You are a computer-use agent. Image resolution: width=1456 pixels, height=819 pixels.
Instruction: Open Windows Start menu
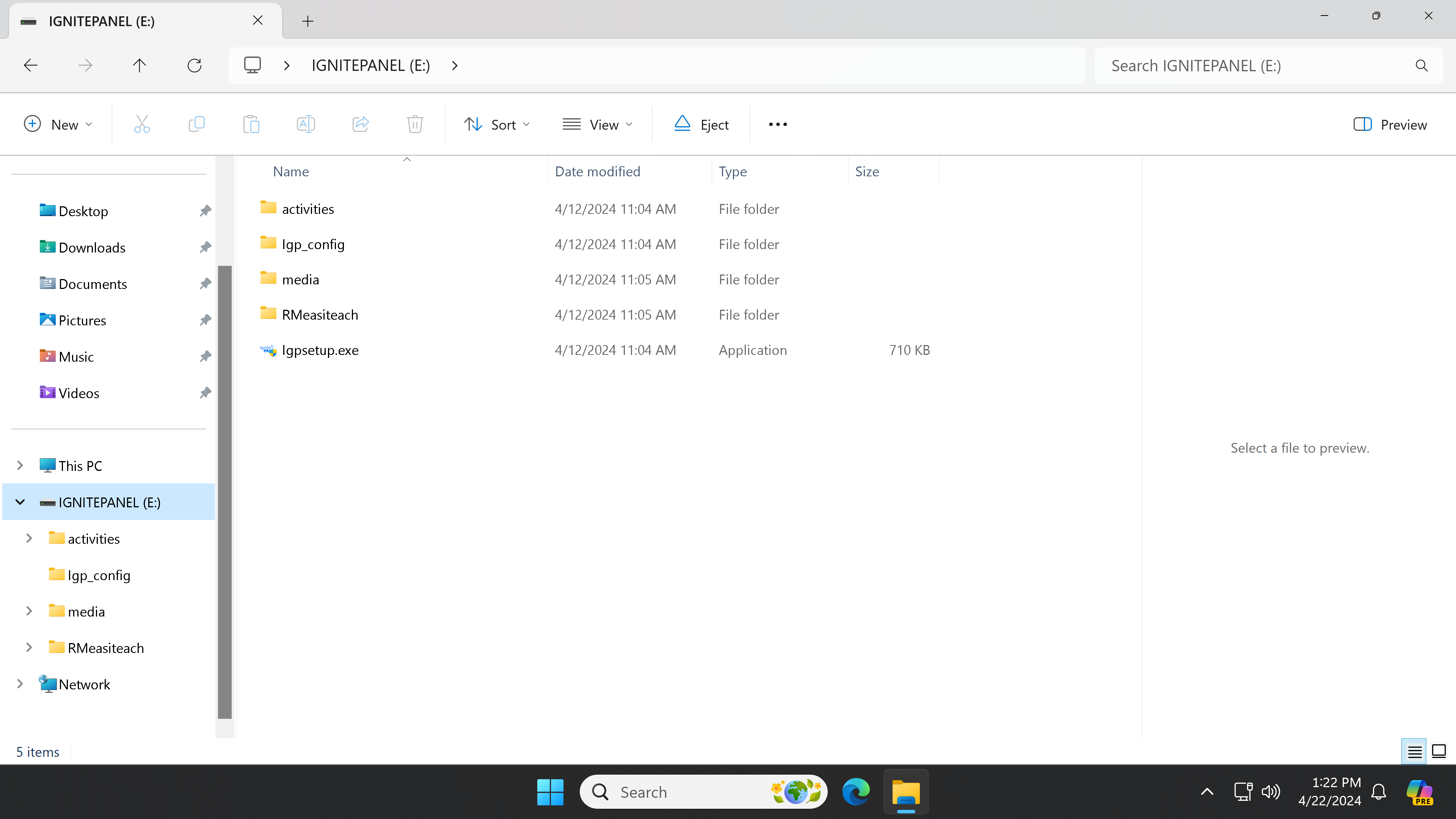click(550, 792)
